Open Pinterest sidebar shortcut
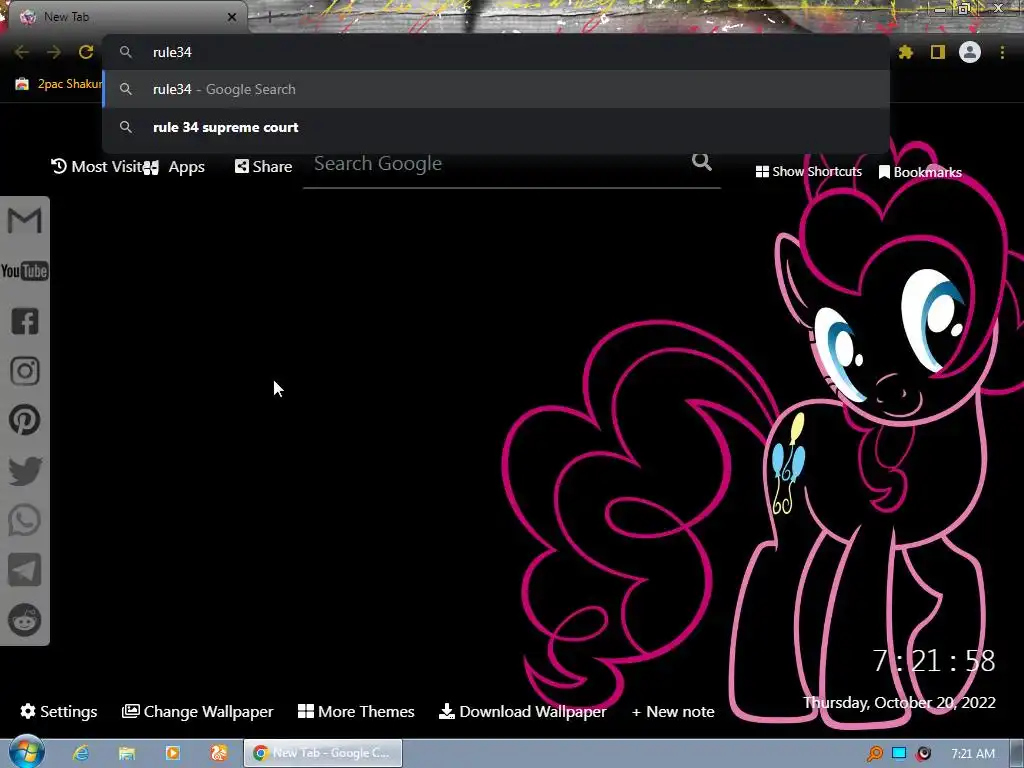This screenshot has height=768, width=1024. coord(25,421)
